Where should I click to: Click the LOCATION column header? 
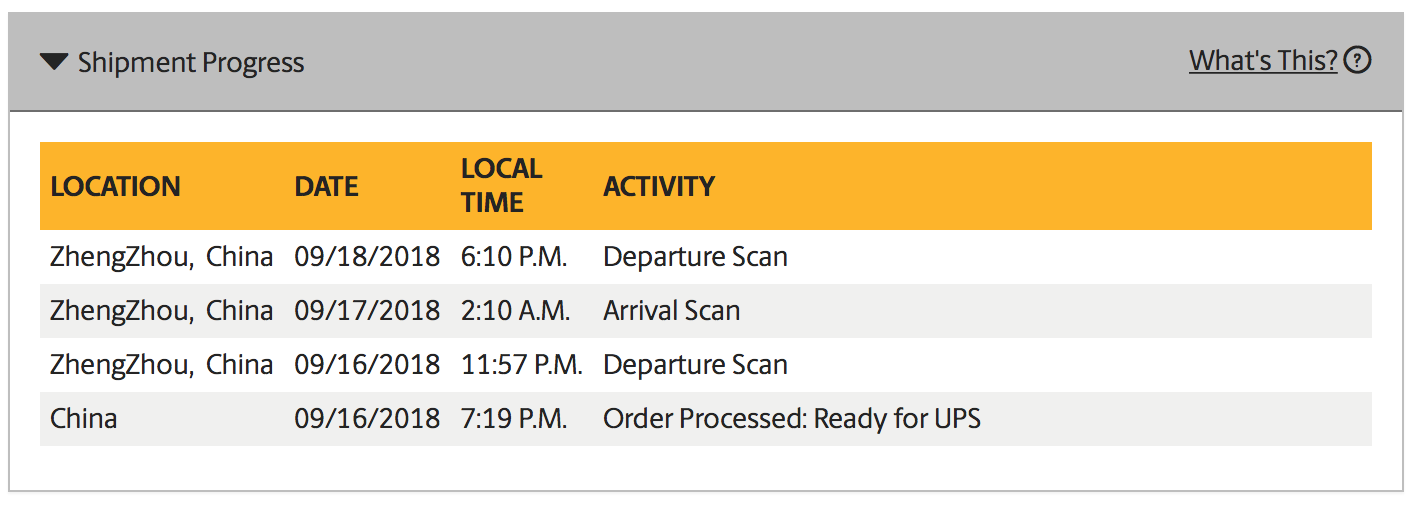[x=115, y=186]
